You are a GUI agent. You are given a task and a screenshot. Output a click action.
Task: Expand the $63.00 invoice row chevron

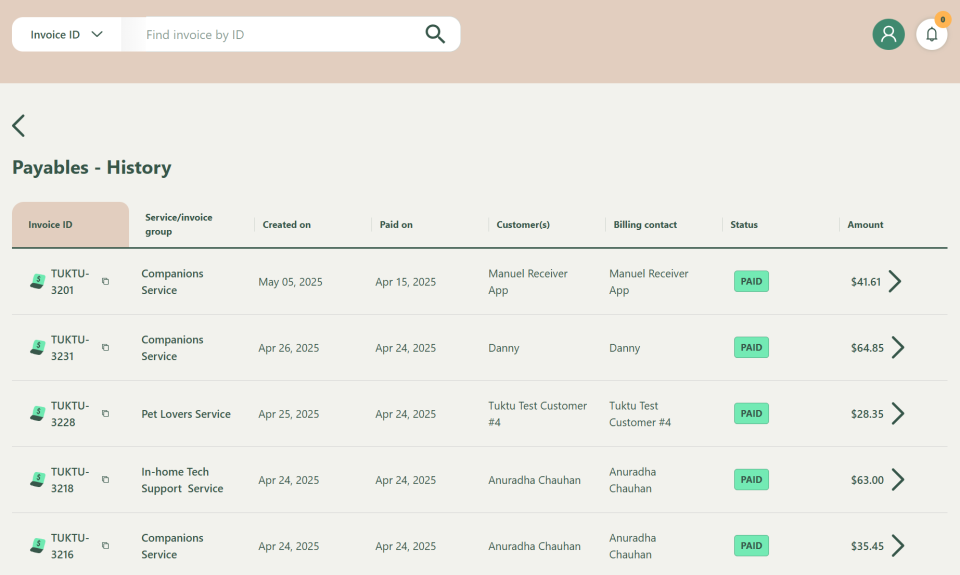click(x=898, y=480)
